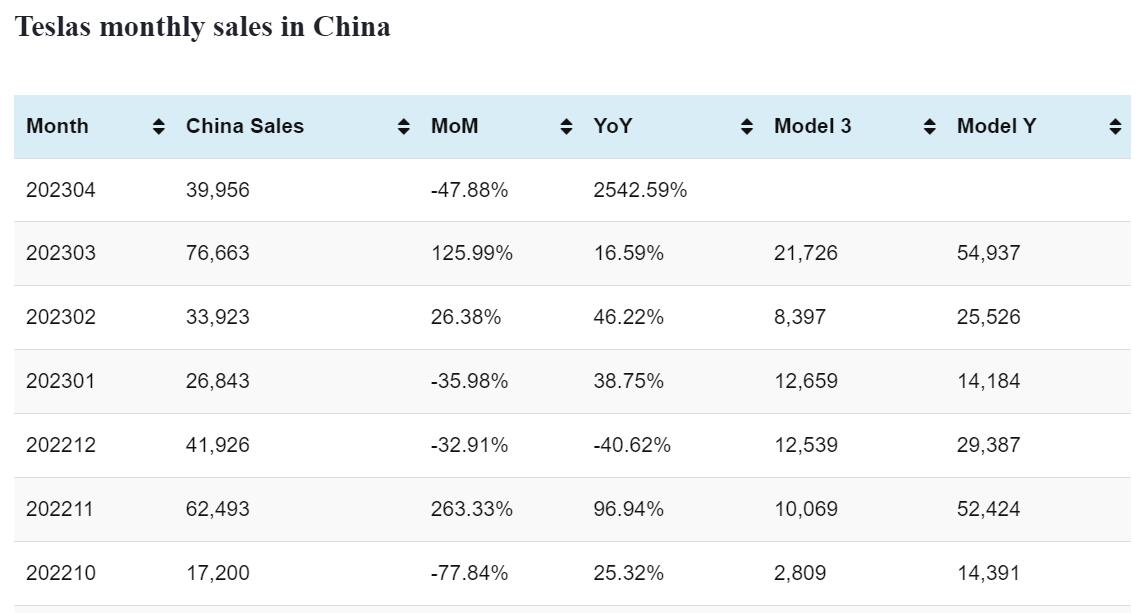Click the 54,937 Model Y figure
The width and height of the screenshot is (1137, 613).
pyautogui.click(x=988, y=253)
